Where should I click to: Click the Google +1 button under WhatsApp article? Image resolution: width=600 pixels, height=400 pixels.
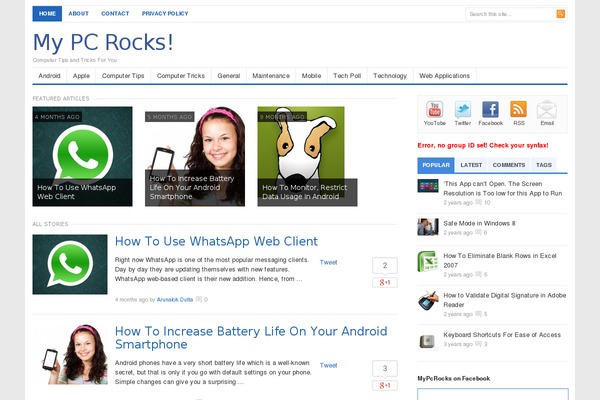pyautogui.click(x=385, y=282)
